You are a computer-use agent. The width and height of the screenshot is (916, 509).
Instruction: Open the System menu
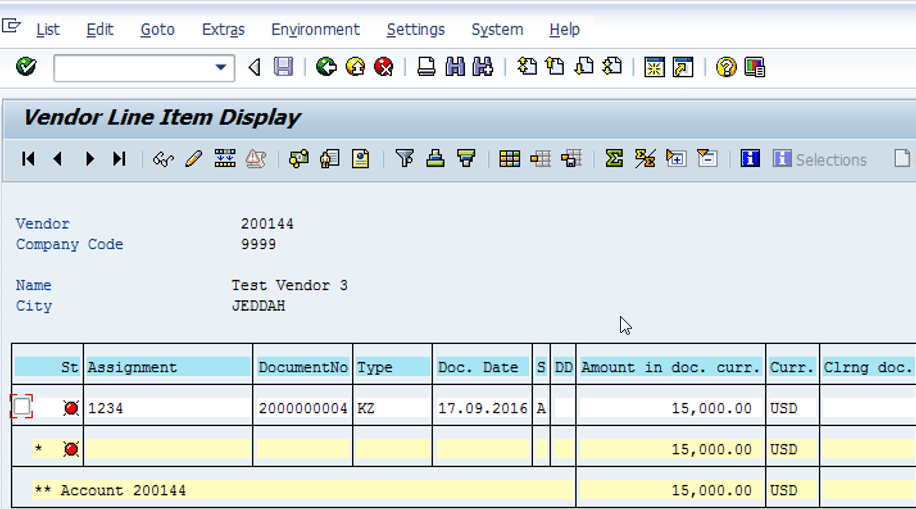click(497, 29)
